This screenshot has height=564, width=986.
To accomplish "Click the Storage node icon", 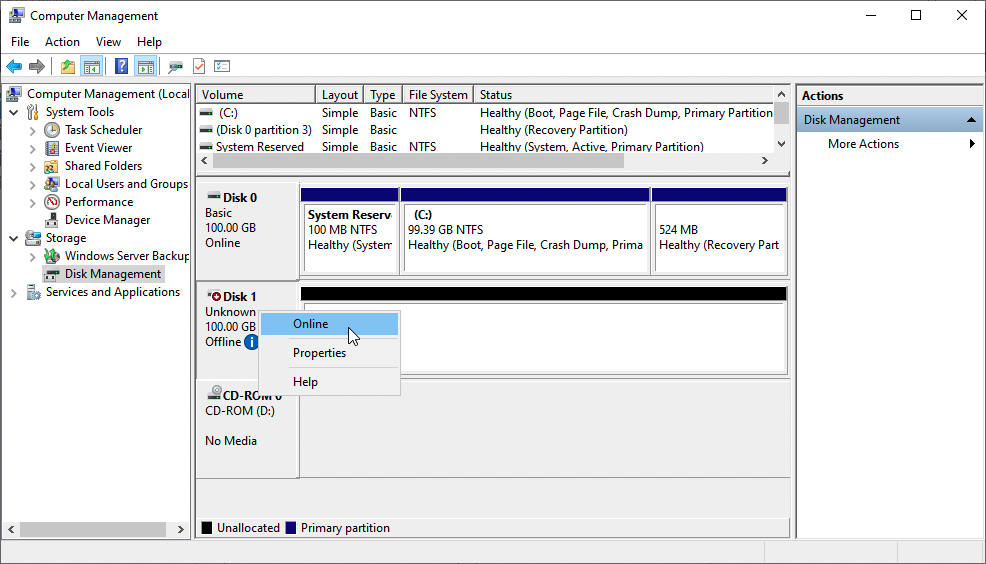I will coord(33,238).
